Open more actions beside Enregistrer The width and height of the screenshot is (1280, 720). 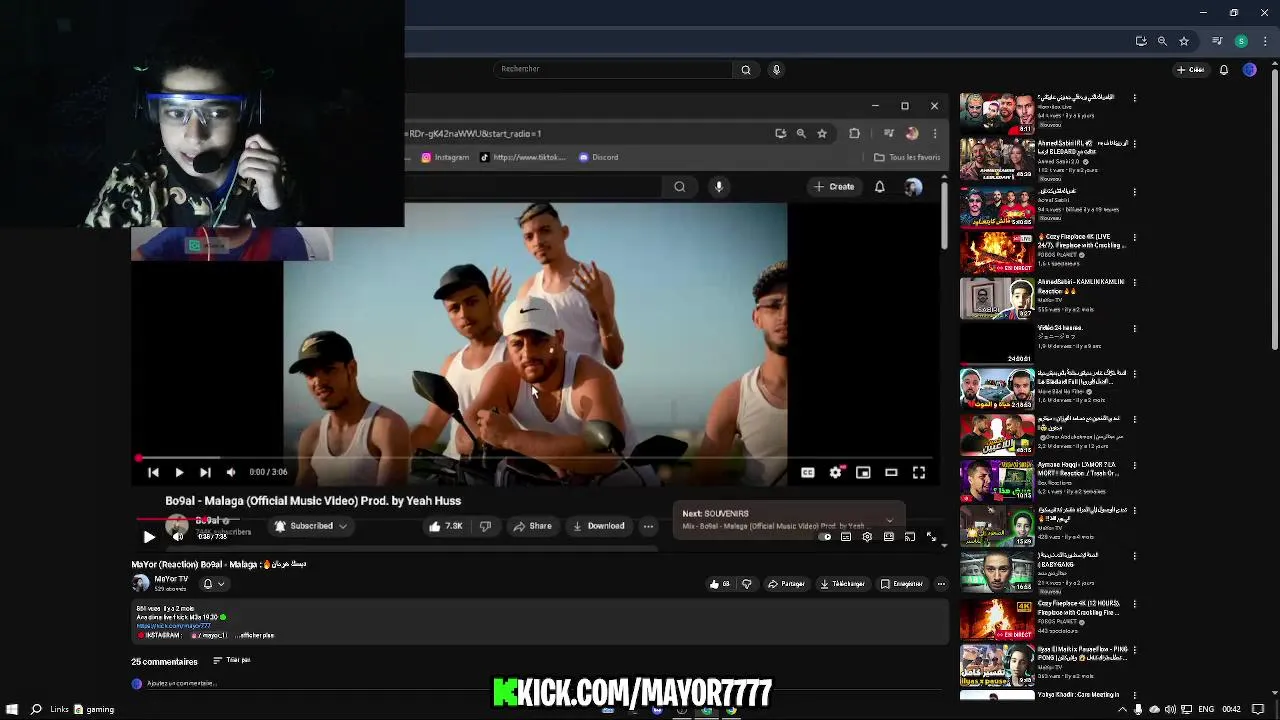(x=941, y=584)
